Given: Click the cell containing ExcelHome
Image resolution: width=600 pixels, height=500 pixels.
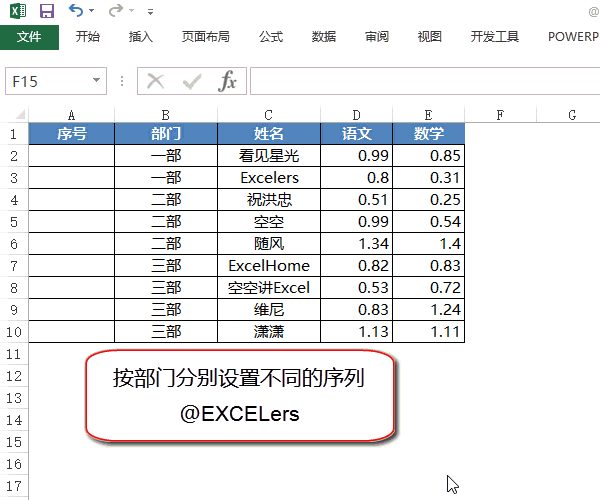Looking at the screenshot, I should pos(269,266).
